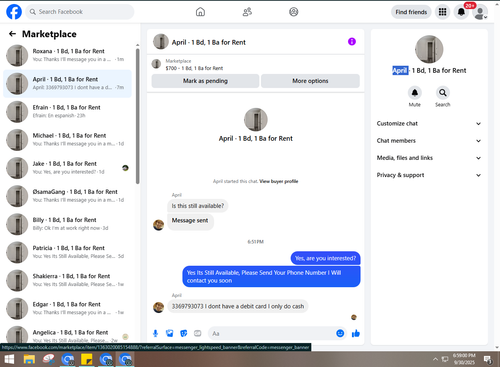The width and height of the screenshot is (500, 367).
Task: Open the Home feed icon
Action: [x=200, y=12]
